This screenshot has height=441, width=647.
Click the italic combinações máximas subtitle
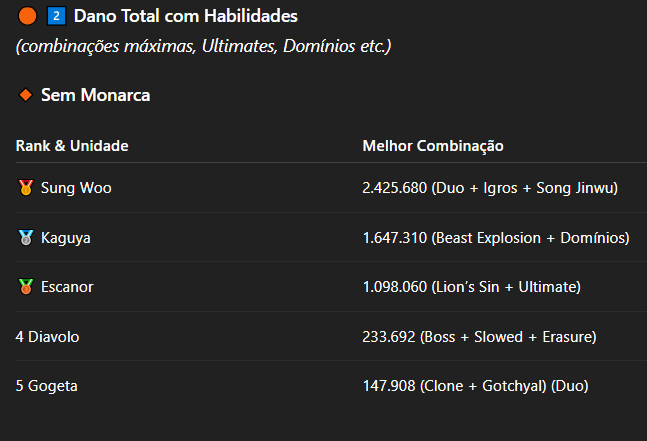click(203, 47)
